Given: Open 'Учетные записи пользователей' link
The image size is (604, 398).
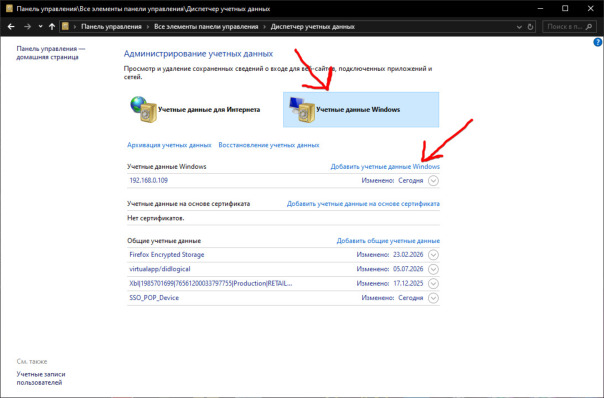Looking at the screenshot, I should point(41,378).
